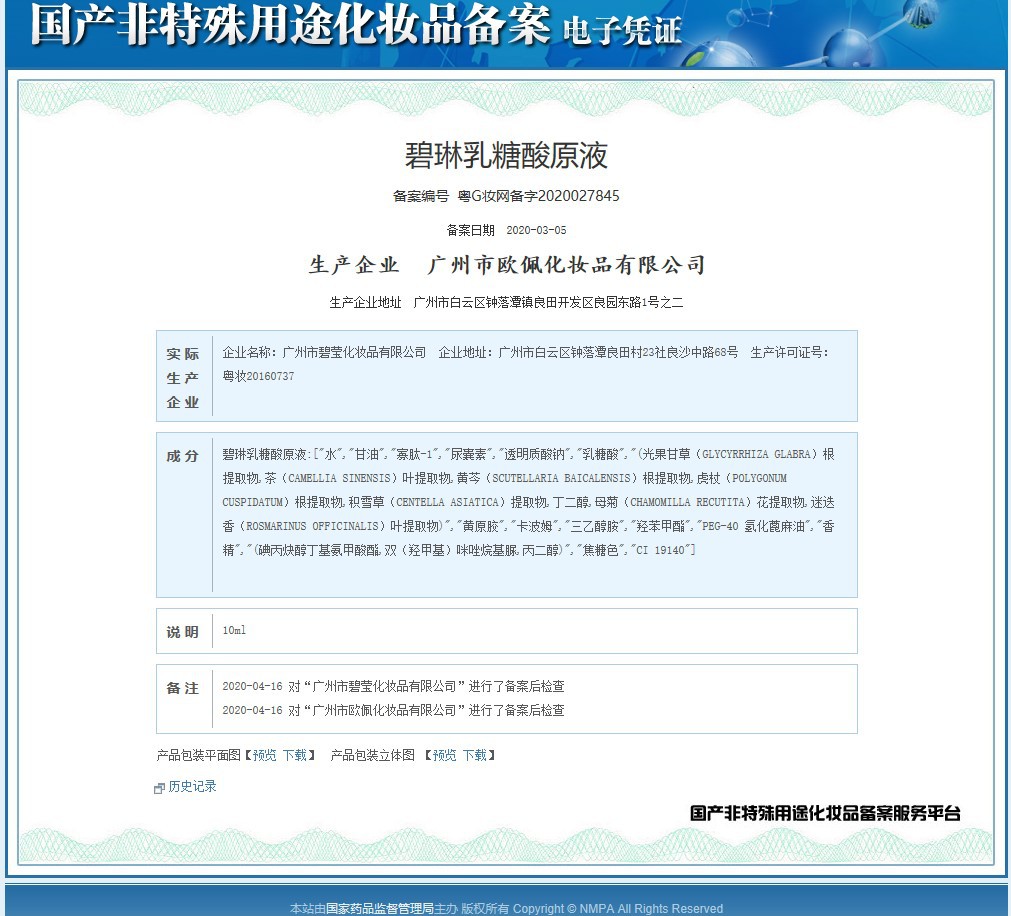
Task: Click the 电子凭证 banner text
Action: pyautogui.click(x=622, y=32)
